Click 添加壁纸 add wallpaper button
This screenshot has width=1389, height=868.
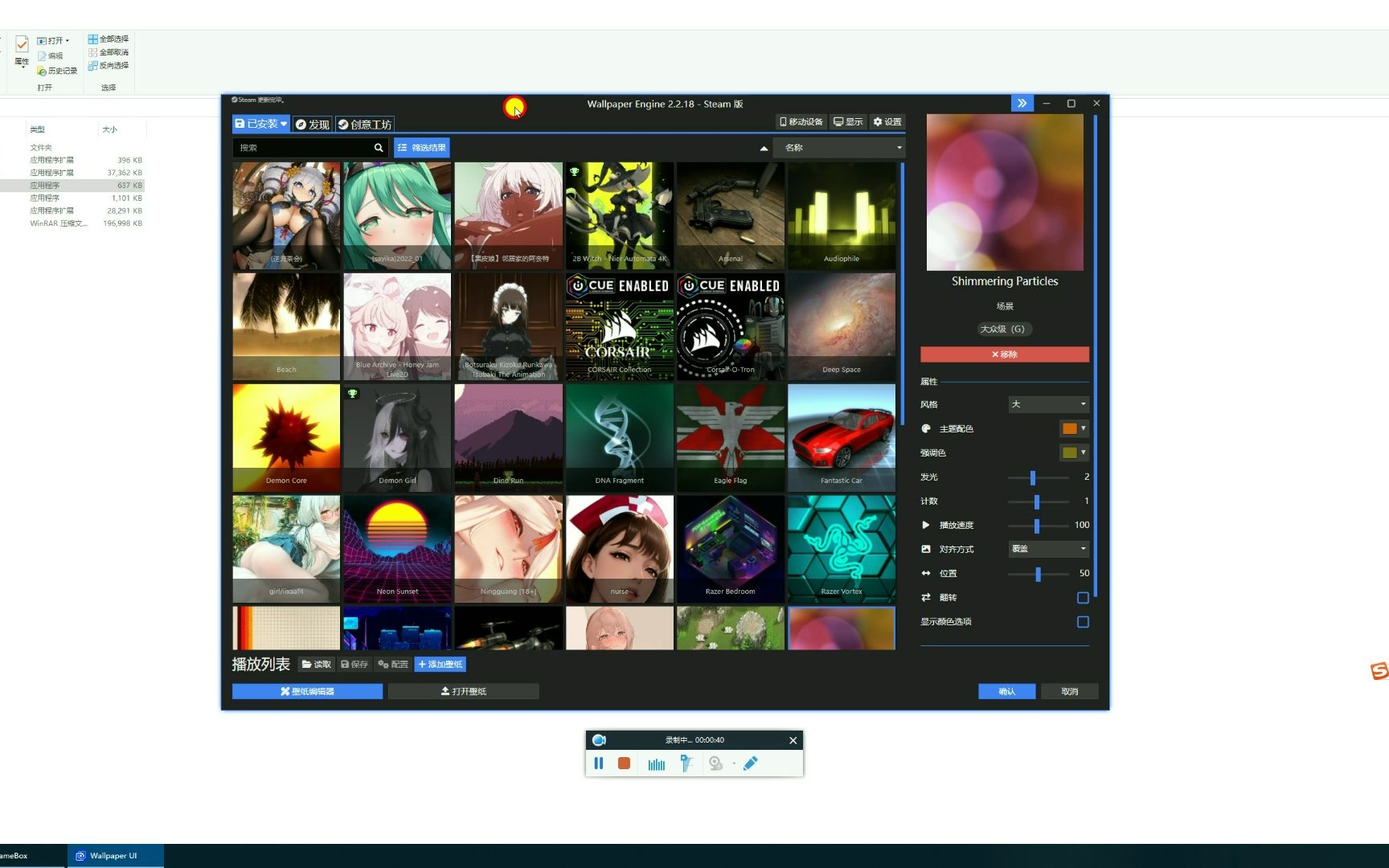440,665
